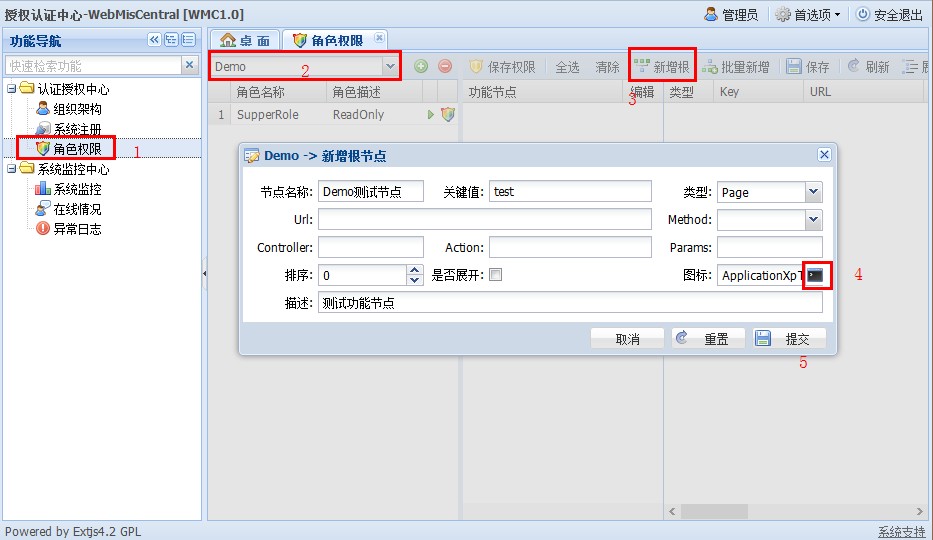Open the Method dropdown list
The width and height of the screenshot is (933, 540).
tap(813, 220)
